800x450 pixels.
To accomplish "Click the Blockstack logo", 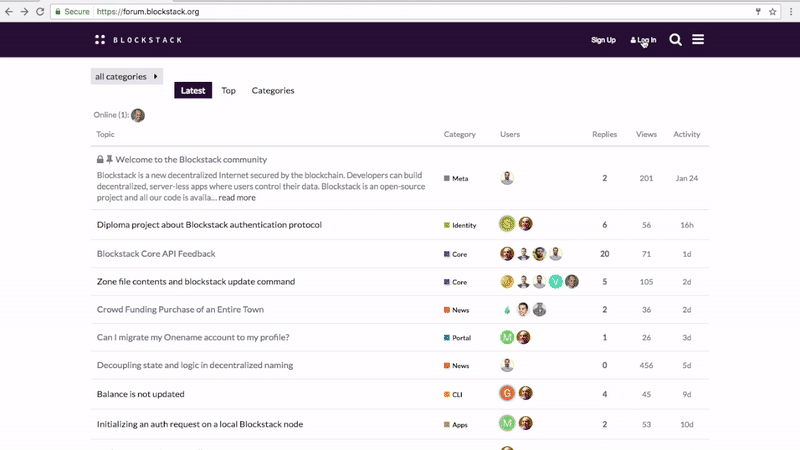I will click(x=138, y=40).
